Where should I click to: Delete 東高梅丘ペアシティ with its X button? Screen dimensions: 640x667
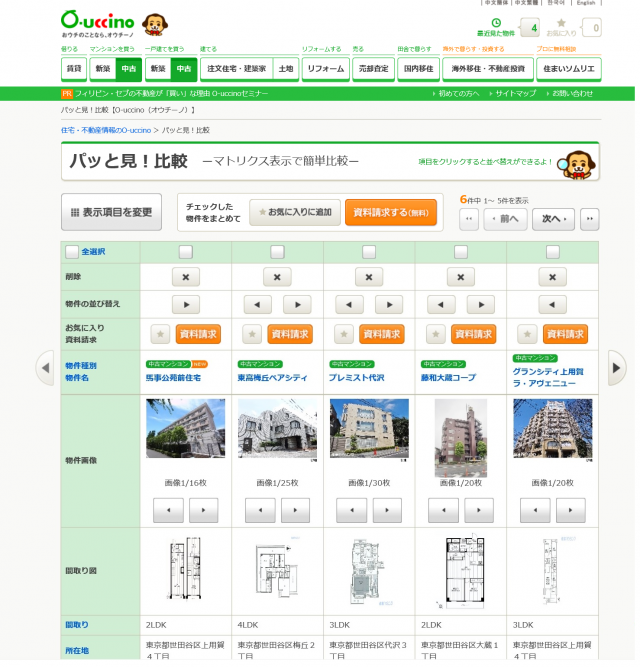coord(279,279)
